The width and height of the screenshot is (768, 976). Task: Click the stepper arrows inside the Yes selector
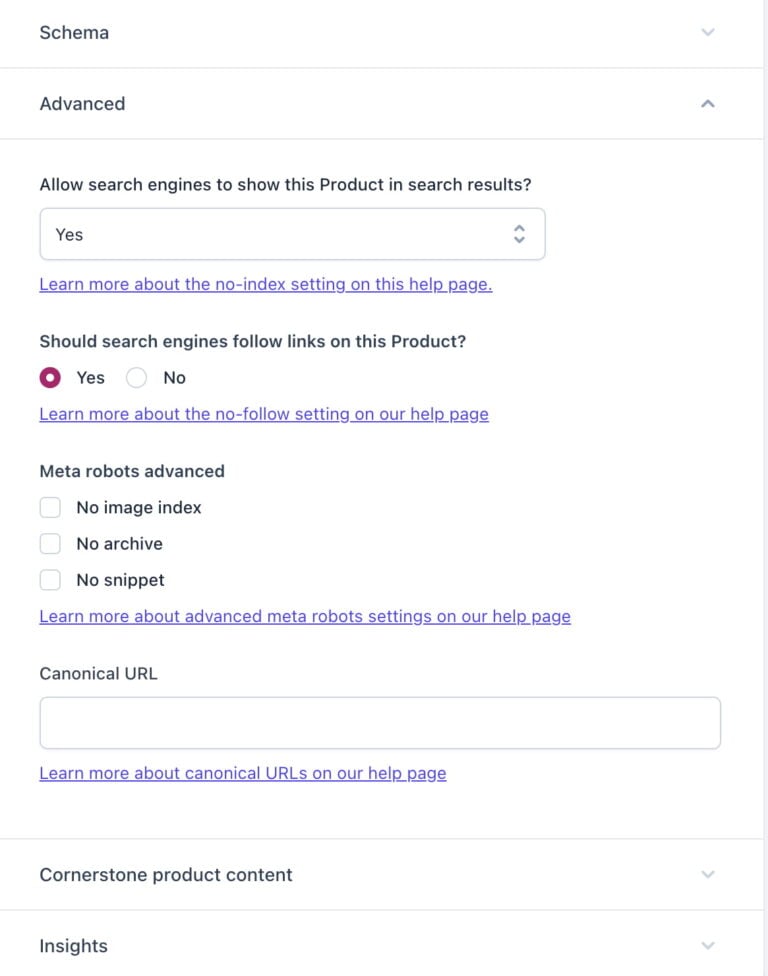click(x=519, y=233)
